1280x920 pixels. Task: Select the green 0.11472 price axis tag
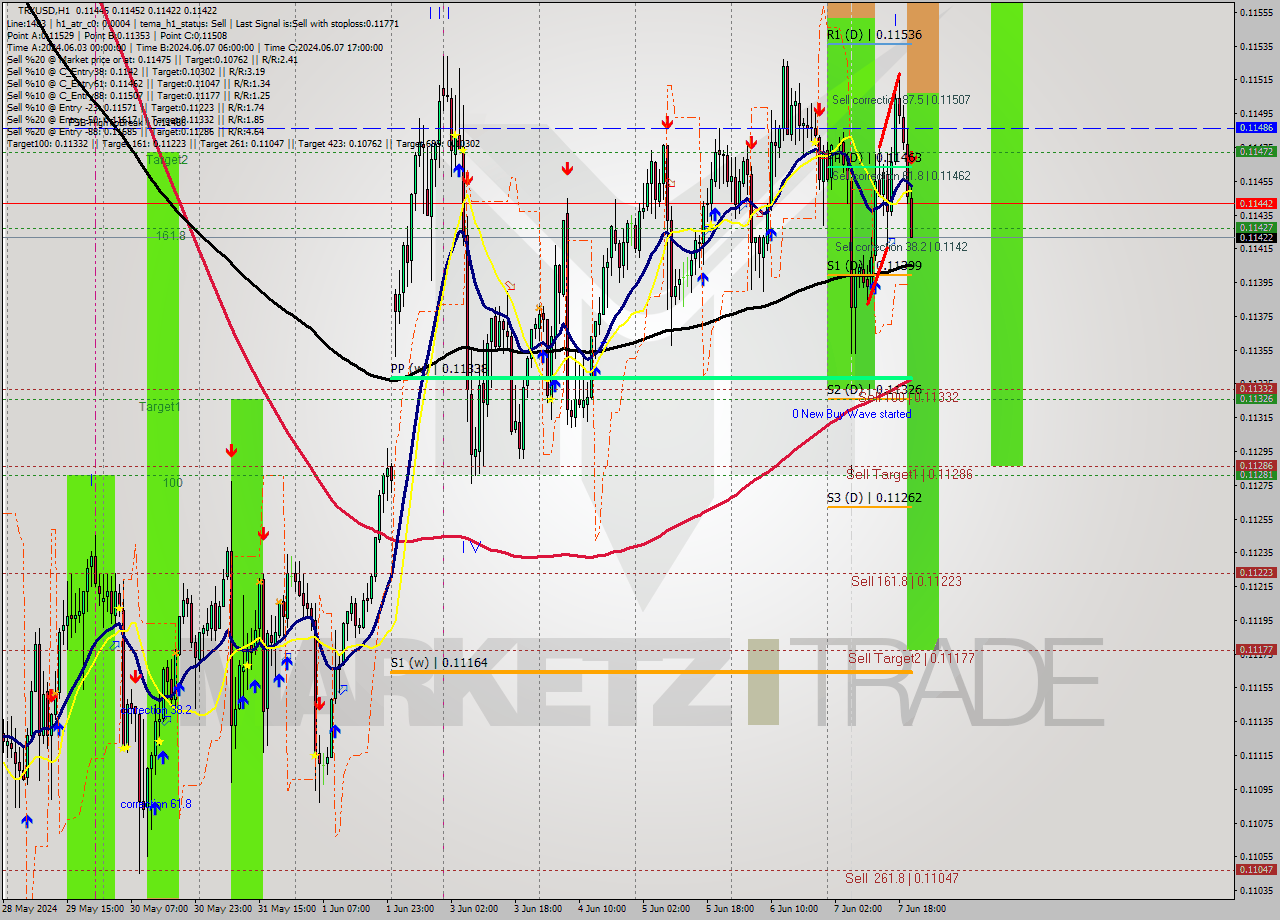pos(1256,151)
